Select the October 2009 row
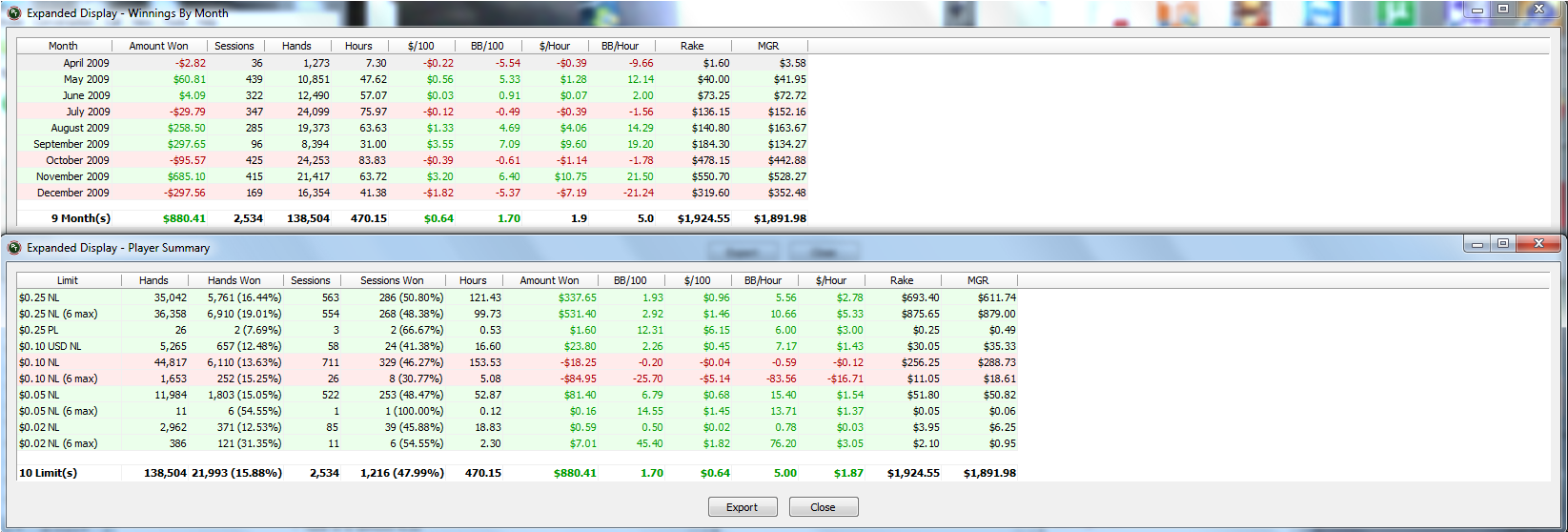 [x=412, y=160]
